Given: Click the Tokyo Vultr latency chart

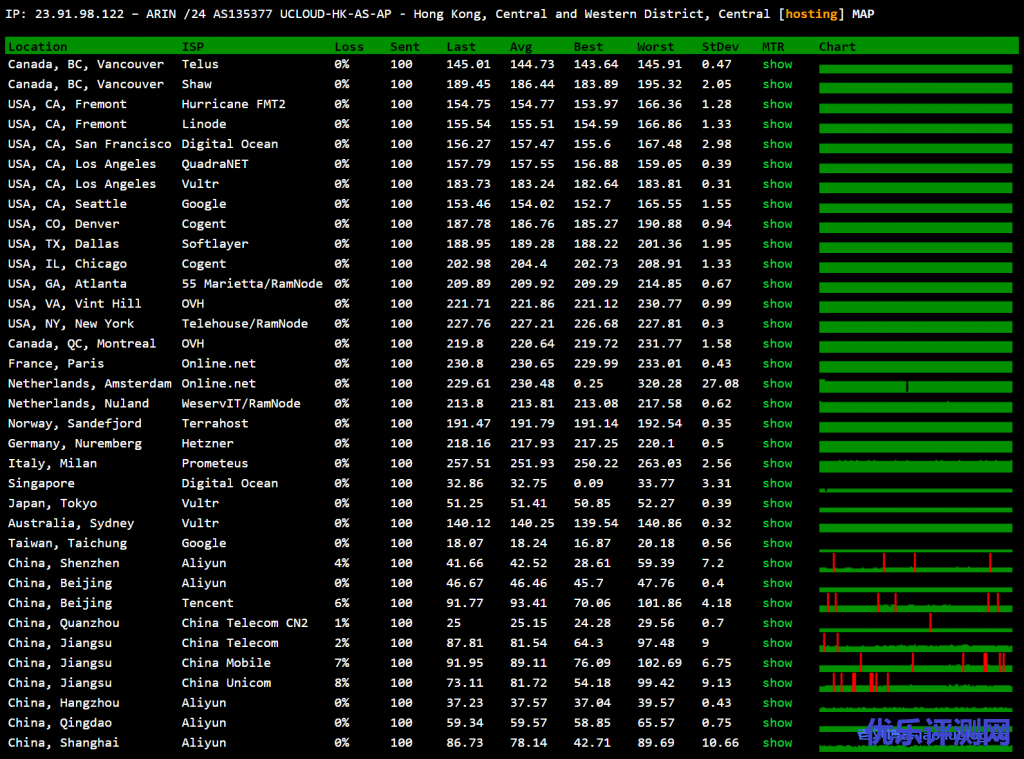Looking at the screenshot, I should (x=916, y=504).
